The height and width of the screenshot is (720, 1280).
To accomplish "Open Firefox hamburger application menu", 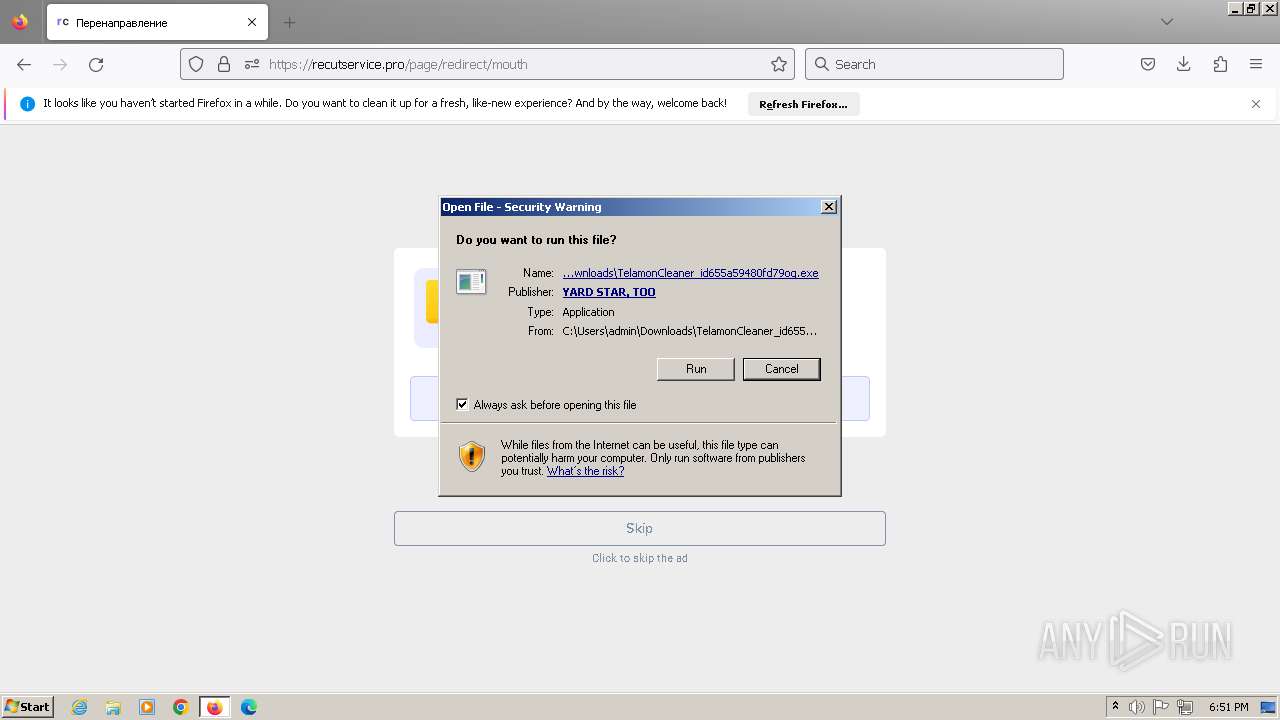I will 1256,64.
